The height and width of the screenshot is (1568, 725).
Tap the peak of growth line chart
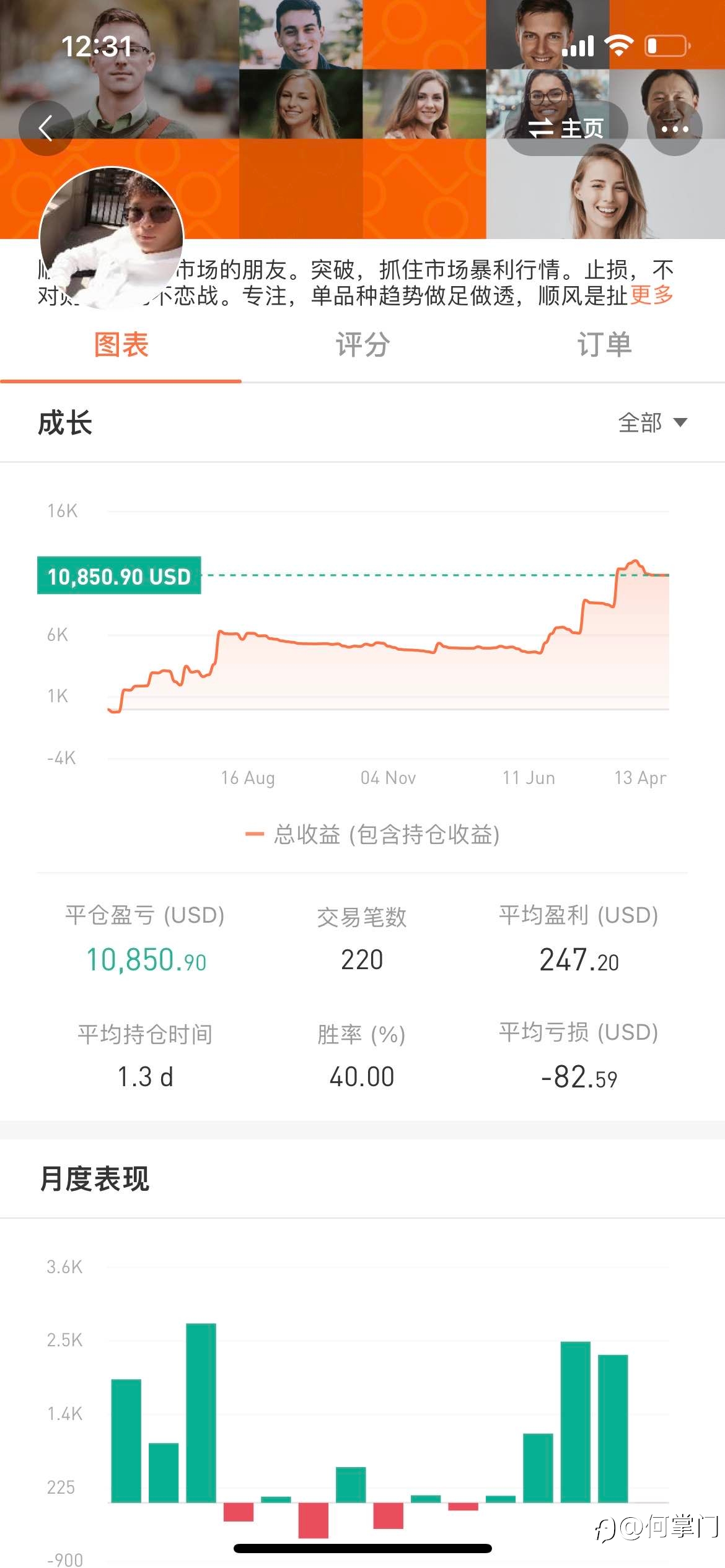tap(634, 562)
